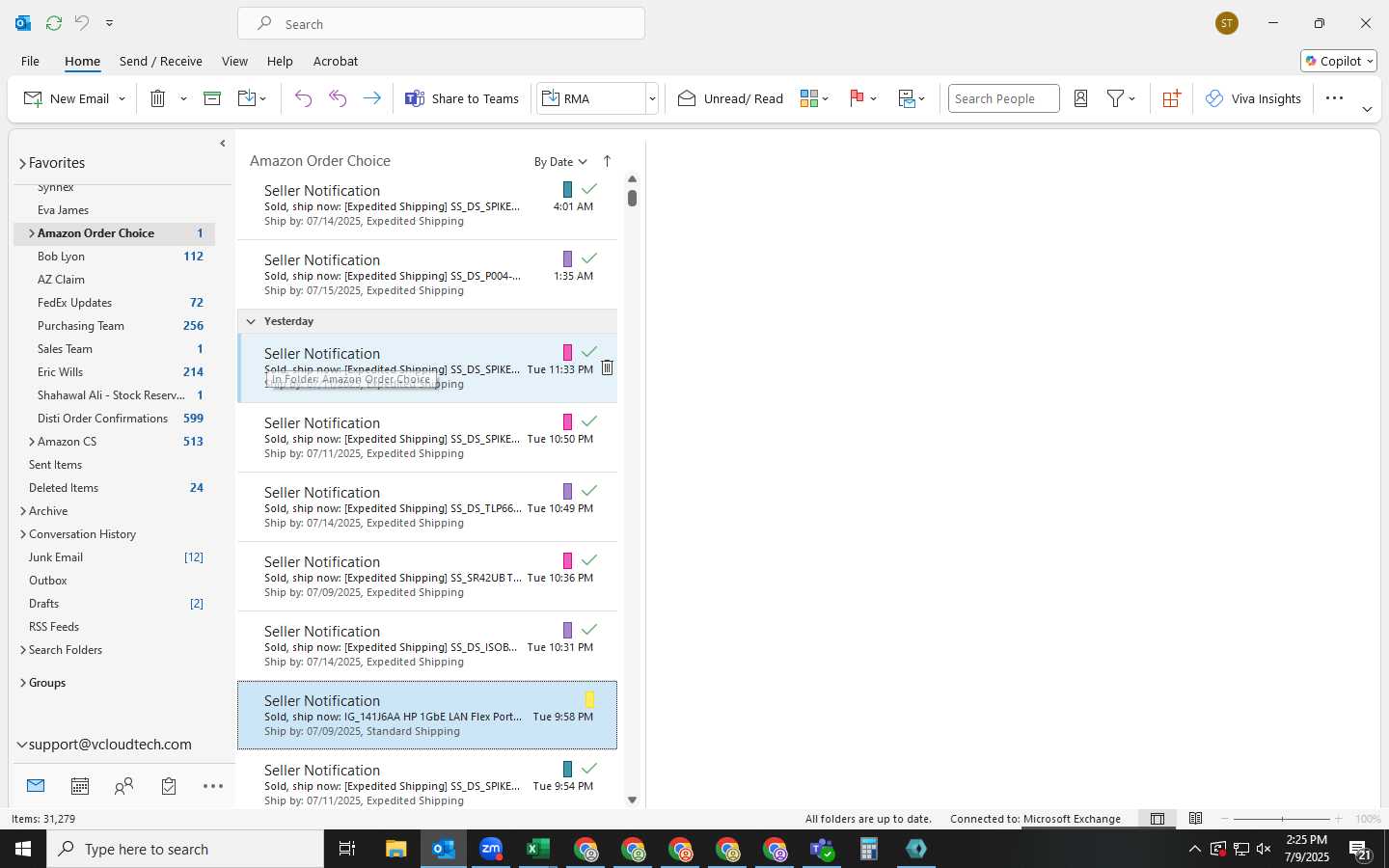1389x868 pixels.
Task: Open the View ribbon tab
Action: 234,61
